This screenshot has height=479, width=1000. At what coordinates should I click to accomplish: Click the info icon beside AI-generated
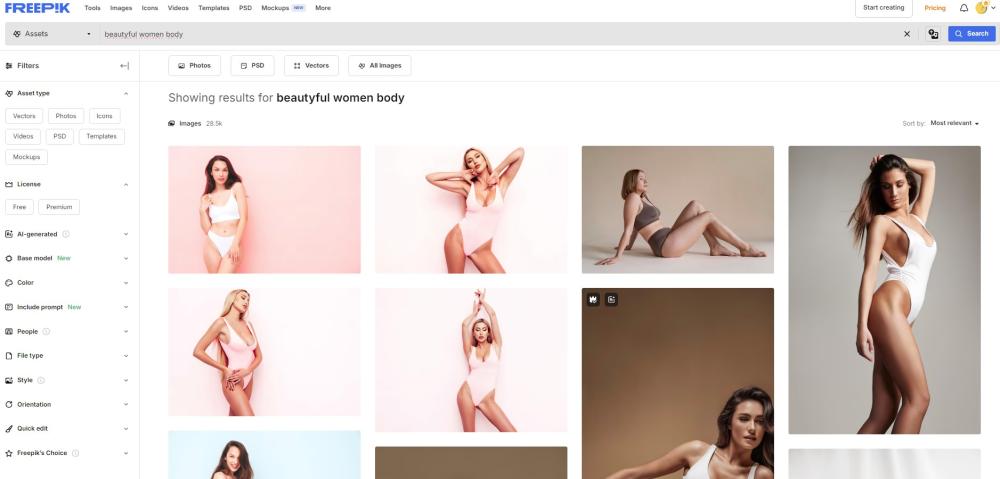coord(66,234)
